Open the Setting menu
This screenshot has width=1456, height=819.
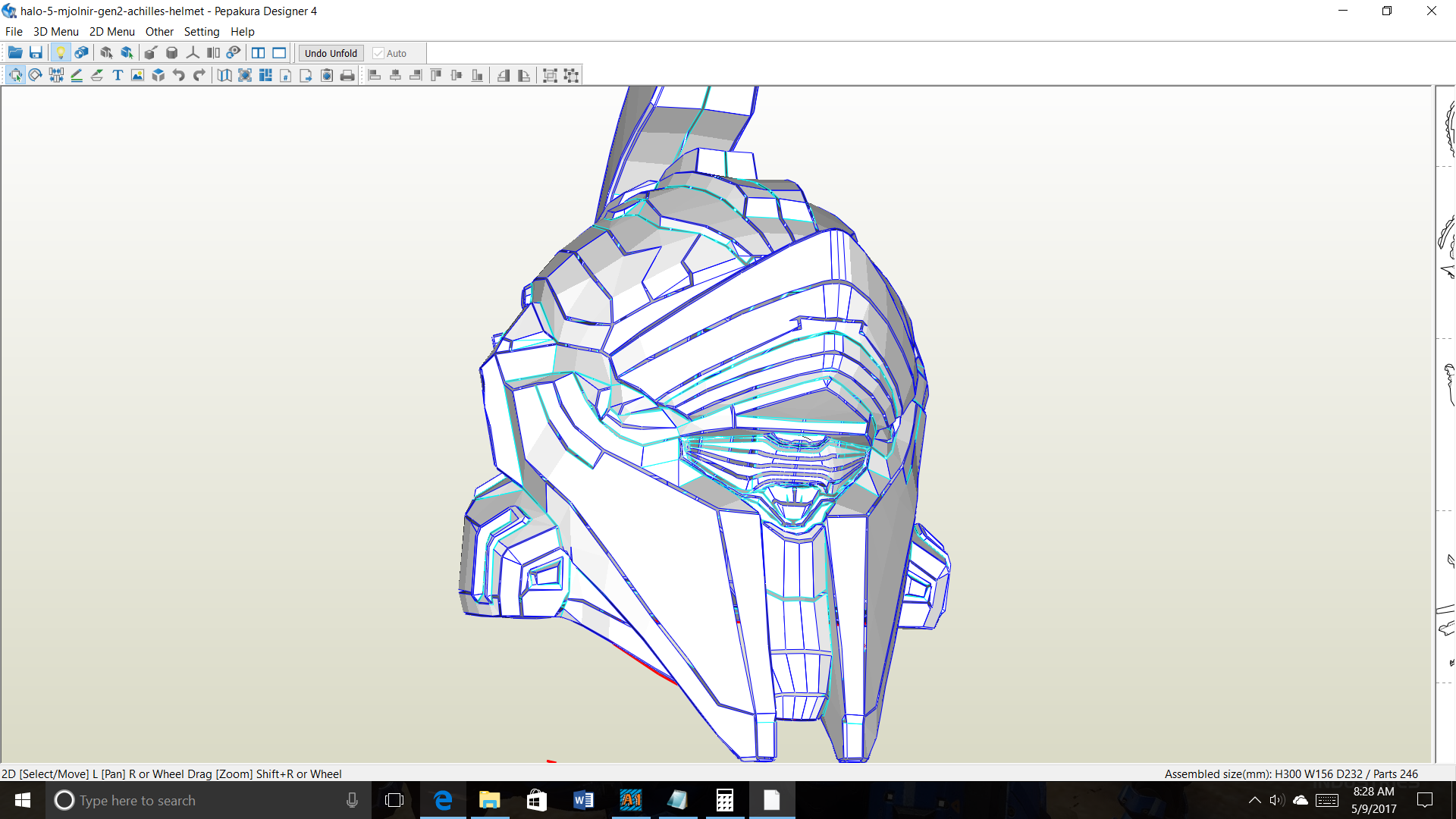pos(201,32)
